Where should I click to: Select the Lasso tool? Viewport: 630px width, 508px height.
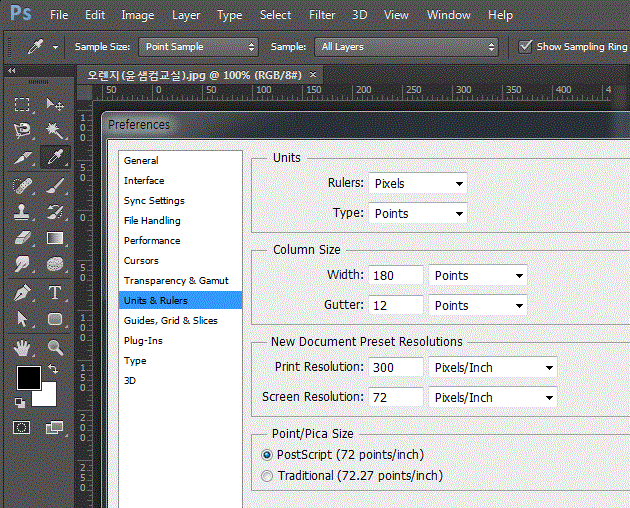click(22, 130)
